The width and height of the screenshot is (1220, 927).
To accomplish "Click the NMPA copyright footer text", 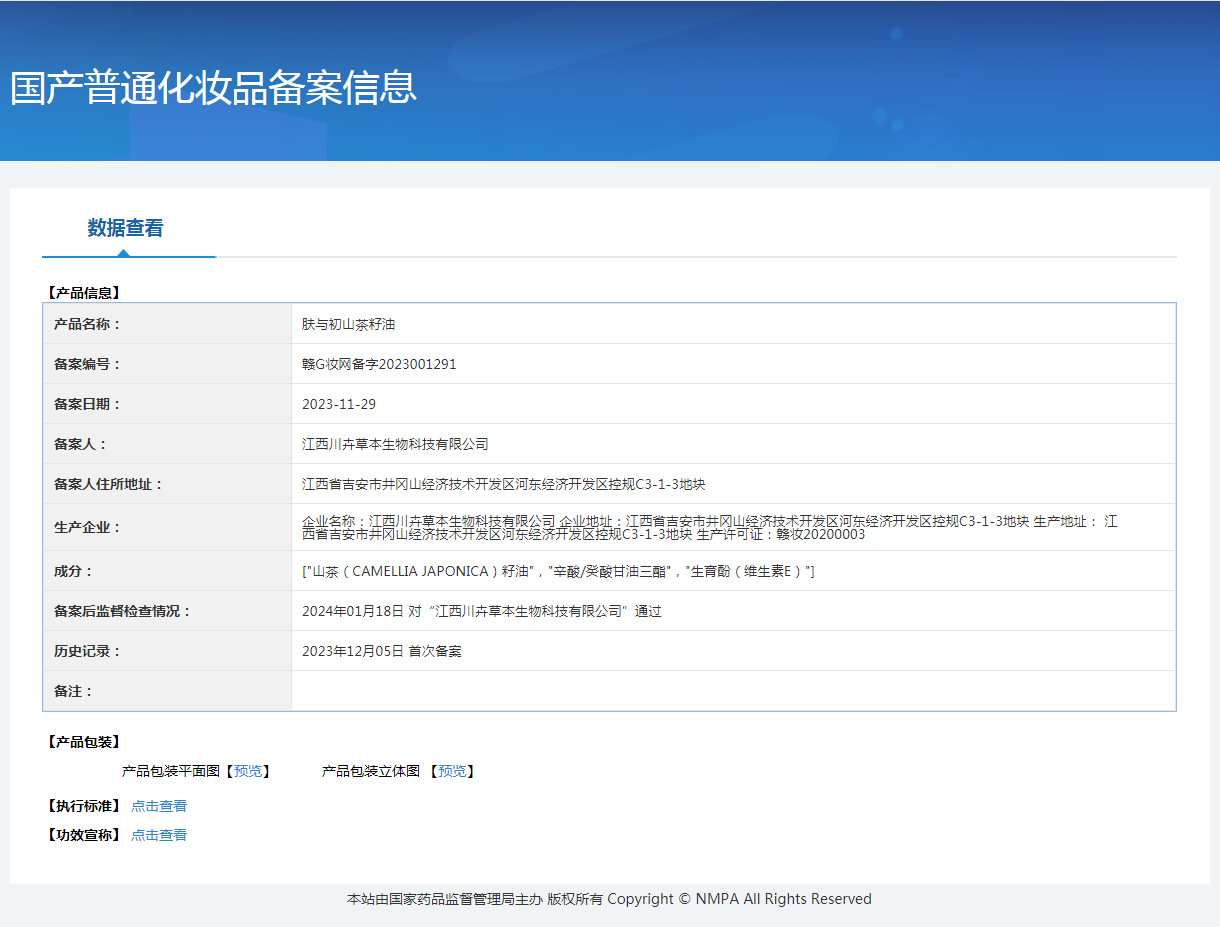I will (609, 899).
